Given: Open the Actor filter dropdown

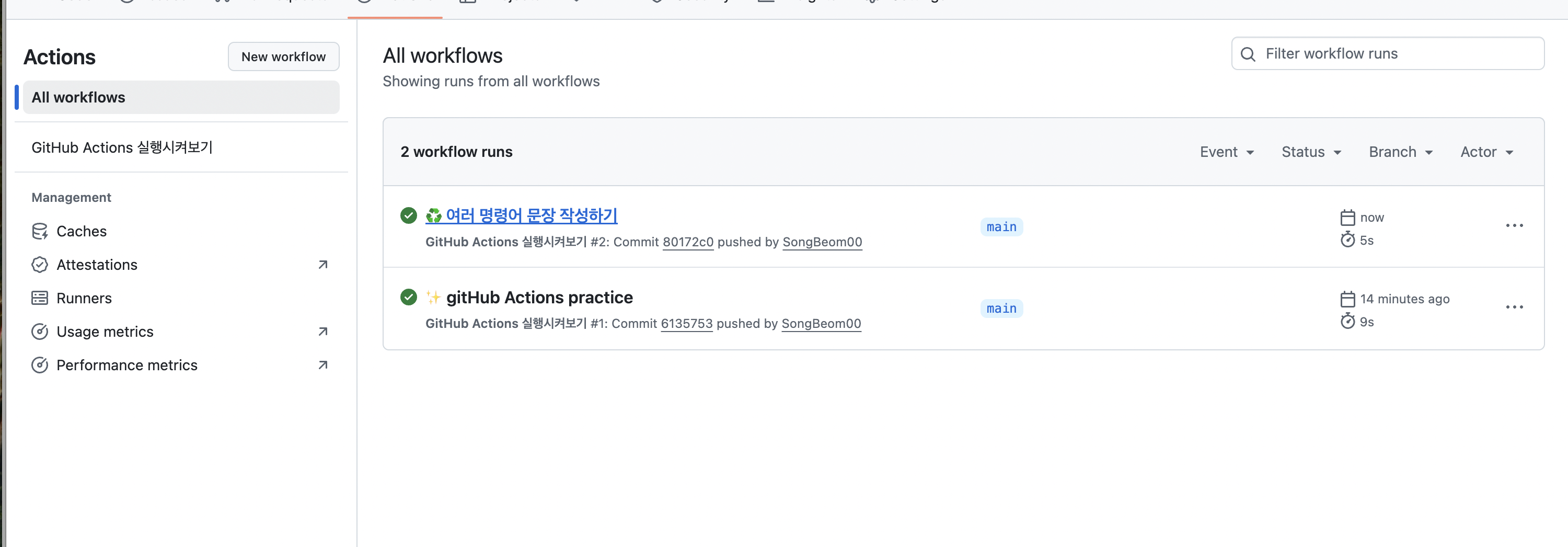Looking at the screenshot, I should [1486, 152].
